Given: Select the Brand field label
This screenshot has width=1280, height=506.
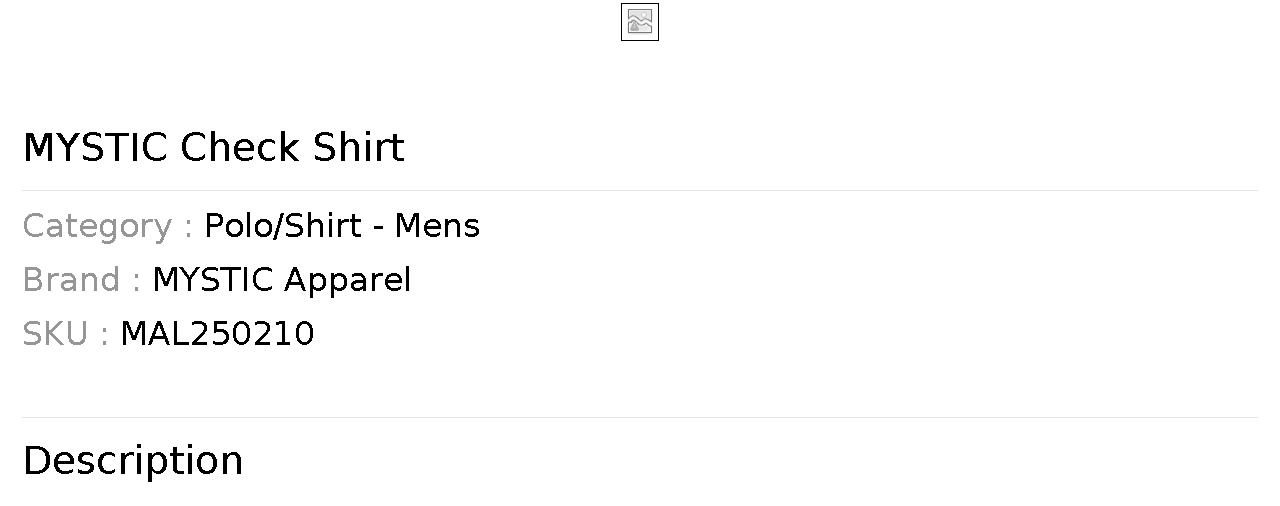Looking at the screenshot, I should [71, 280].
